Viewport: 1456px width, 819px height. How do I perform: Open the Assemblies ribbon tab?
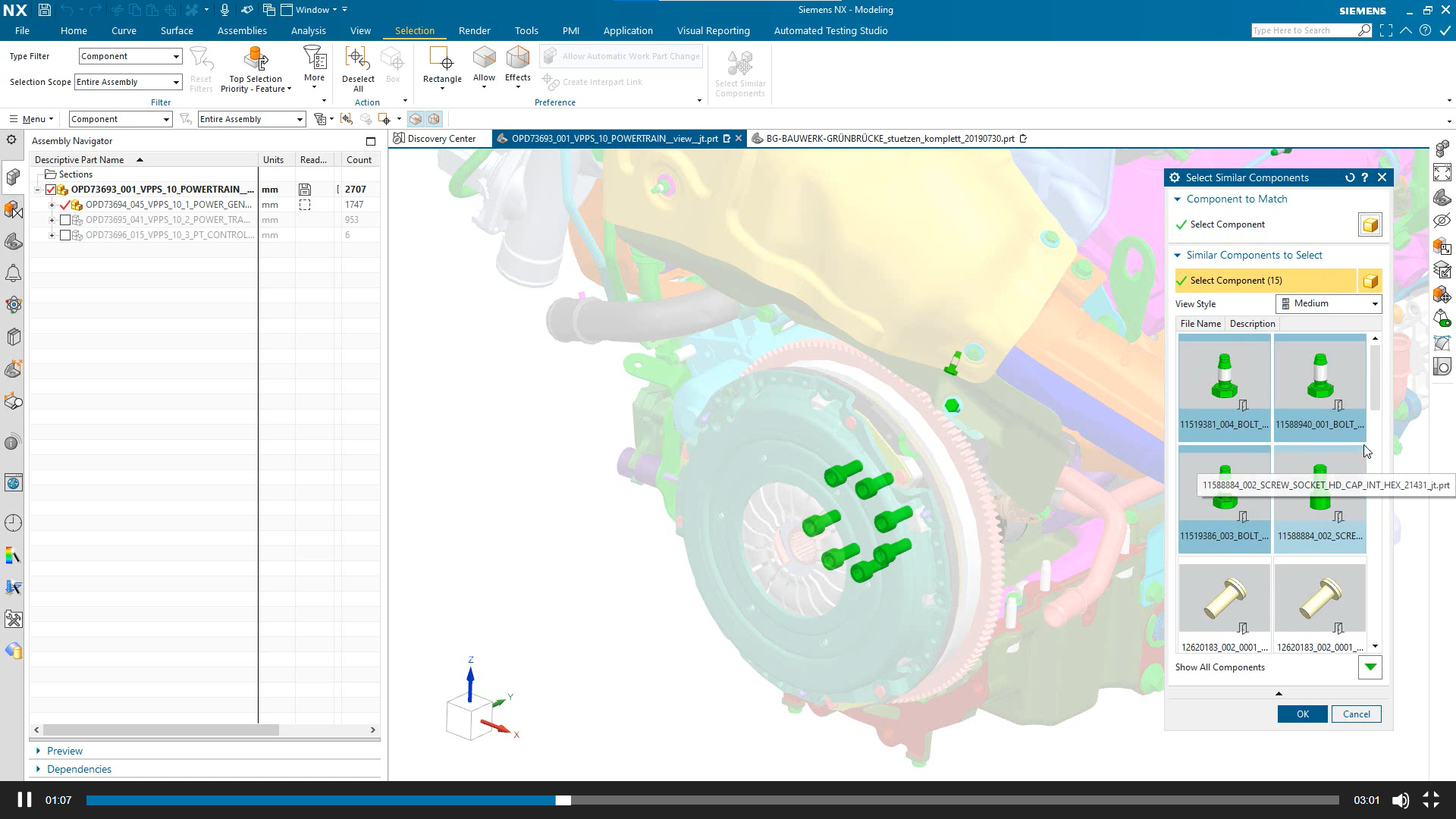pos(242,30)
